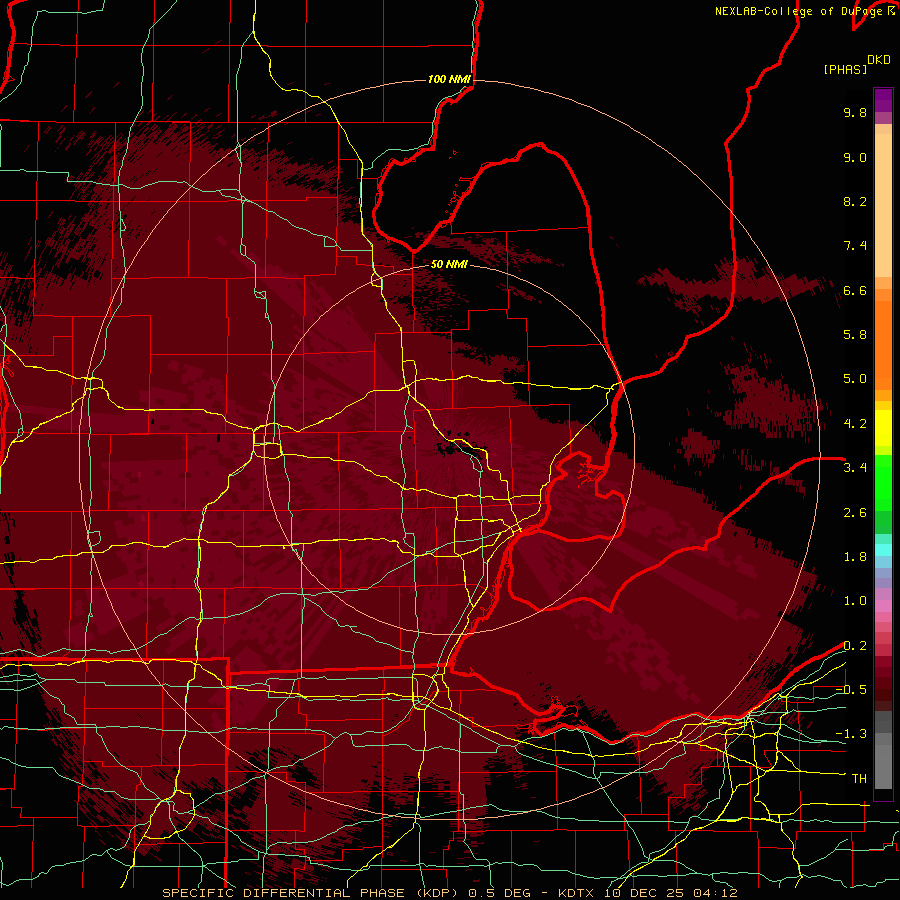Click the TH threshold label on the scale
900x900 pixels.
pyautogui.click(x=859, y=779)
